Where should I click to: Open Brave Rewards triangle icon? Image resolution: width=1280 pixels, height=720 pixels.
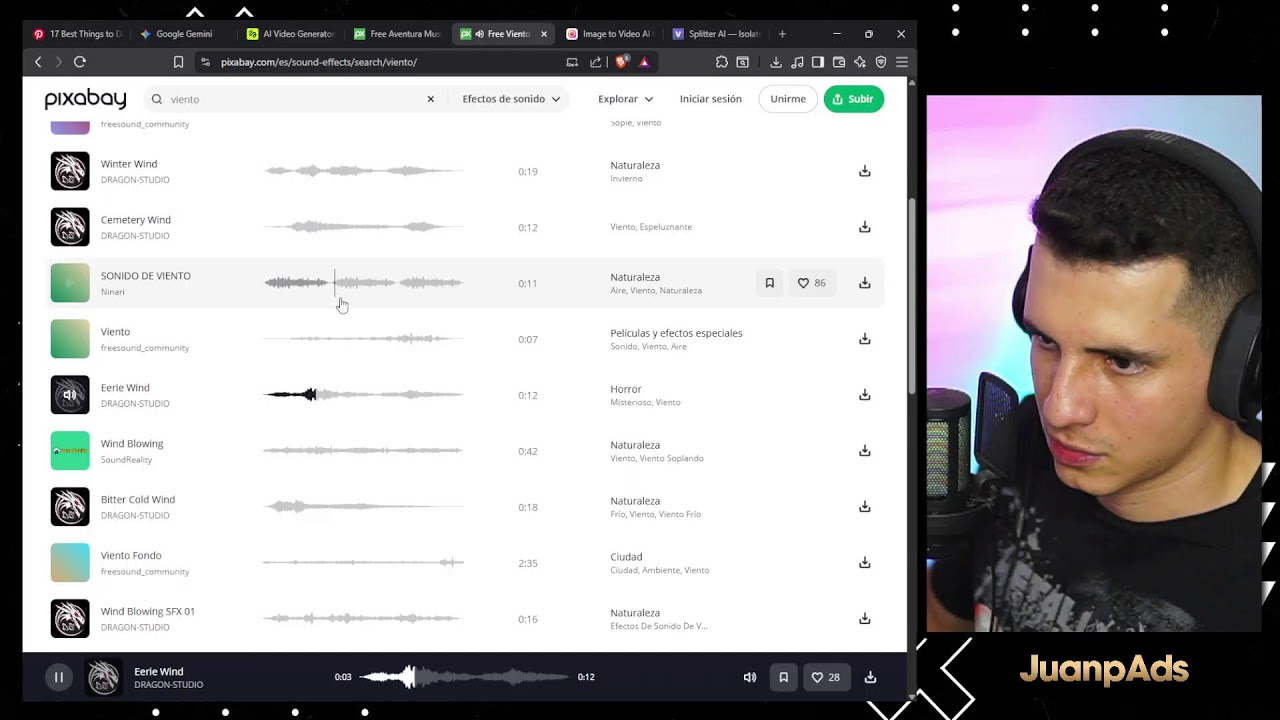coord(644,62)
